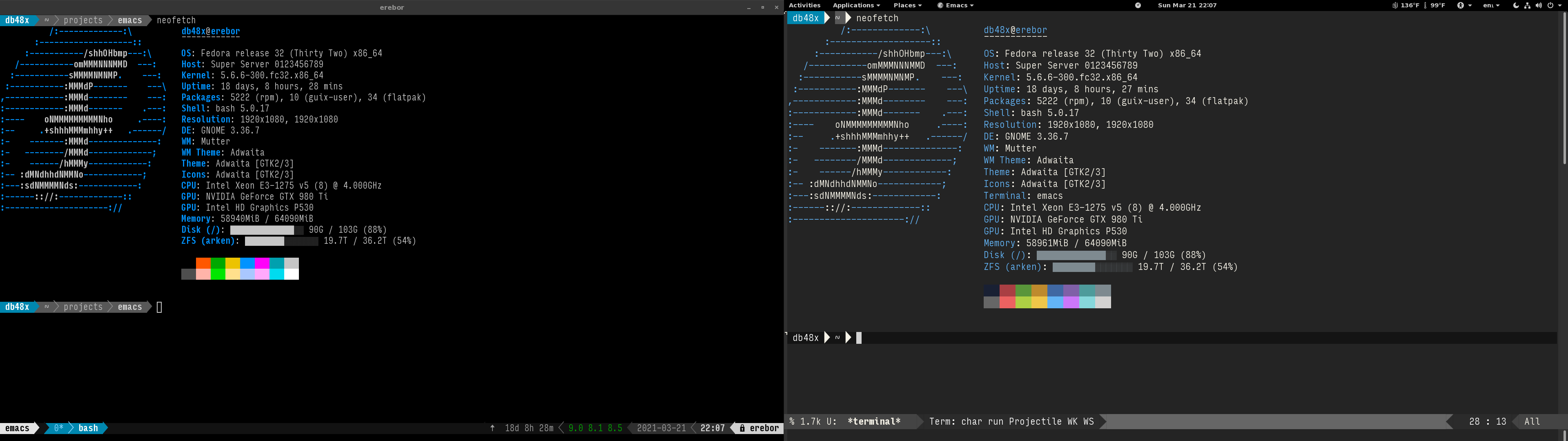The height and width of the screenshot is (441, 1568).
Task: Click the Emacs app icon in the top bar
Action: click(x=940, y=5)
